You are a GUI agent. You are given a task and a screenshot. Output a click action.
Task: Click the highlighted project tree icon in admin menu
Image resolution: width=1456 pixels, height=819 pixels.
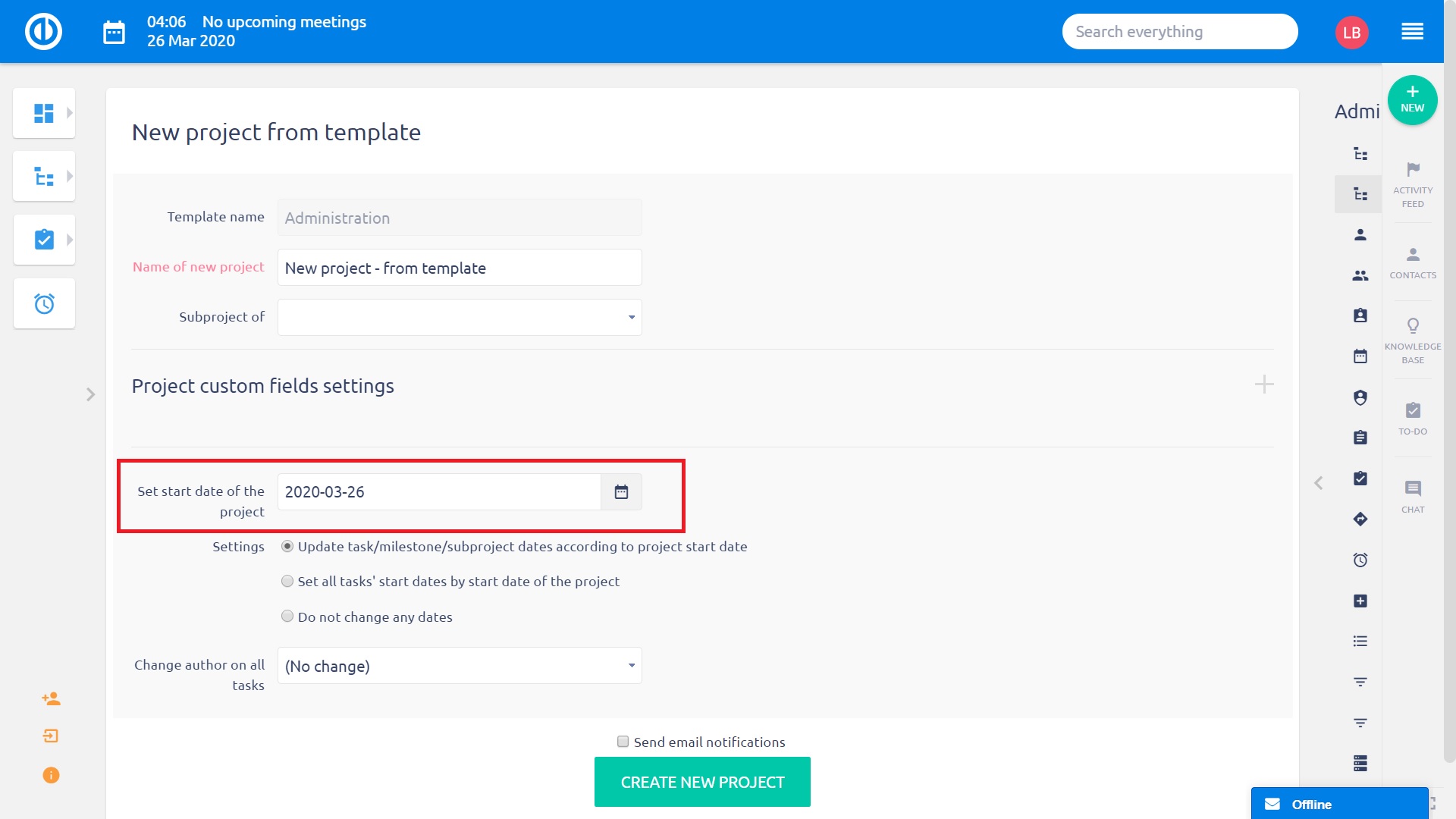click(x=1360, y=195)
